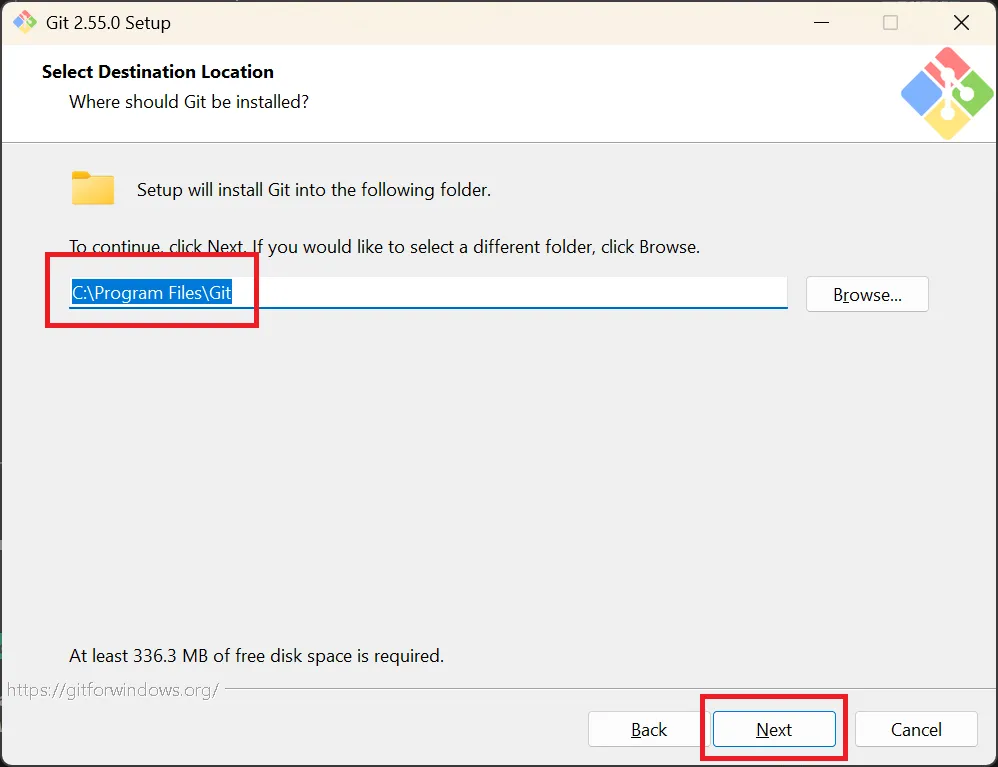Minimize the Git Setup window
The height and width of the screenshot is (767, 998).
pyautogui.click(x=821, y=22)
